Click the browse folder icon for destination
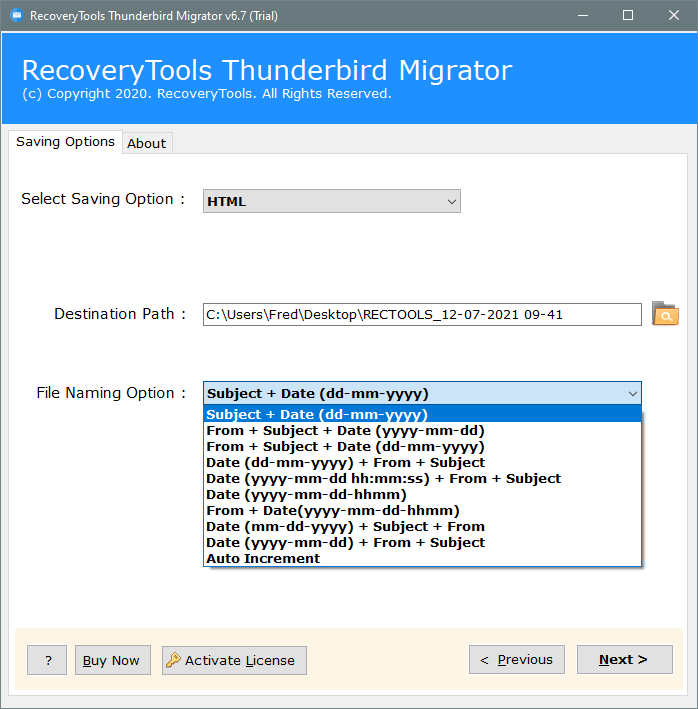The image size is (698, 709). tap(665, 314)
